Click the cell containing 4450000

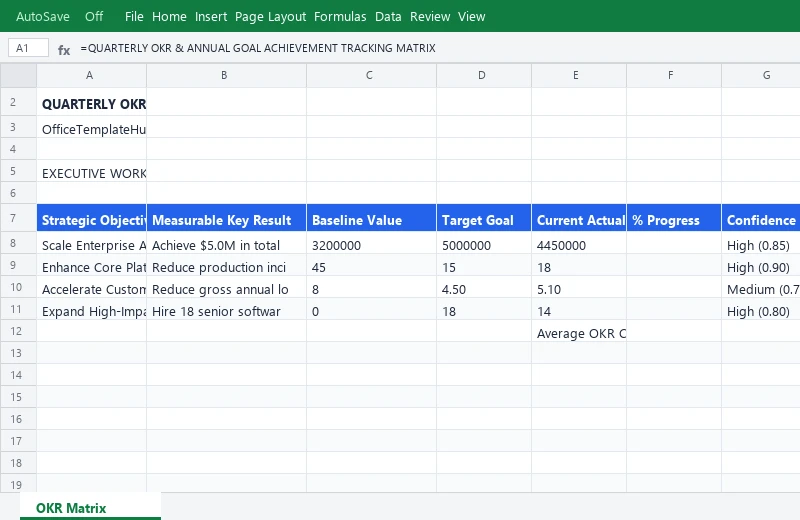[579, 243]
